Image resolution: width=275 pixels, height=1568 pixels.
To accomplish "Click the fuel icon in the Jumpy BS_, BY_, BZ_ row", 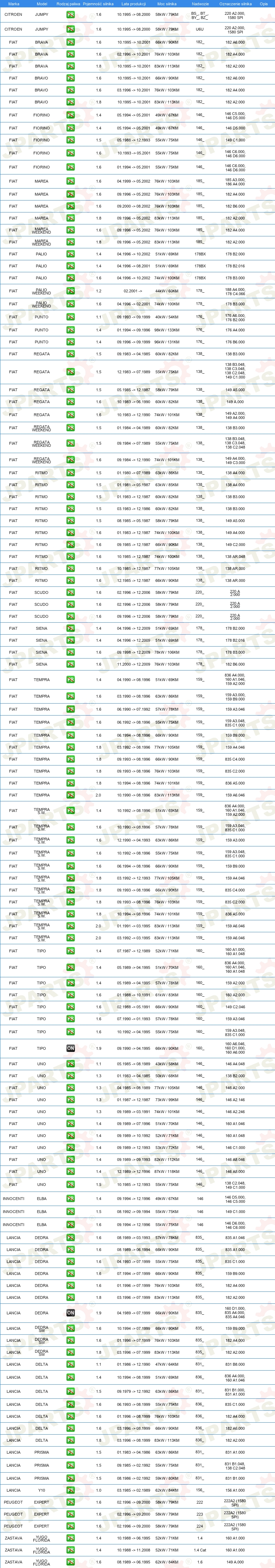I will coord(71,14).
